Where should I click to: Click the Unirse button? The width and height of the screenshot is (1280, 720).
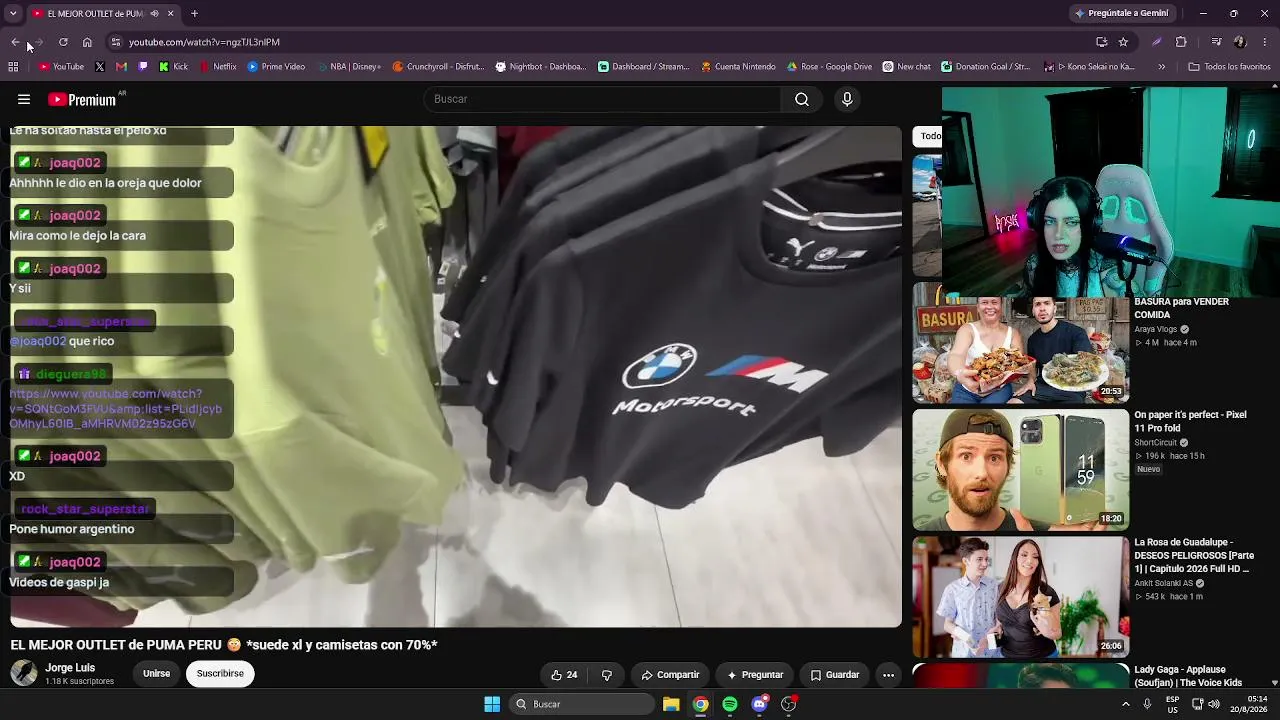(156, 673)
